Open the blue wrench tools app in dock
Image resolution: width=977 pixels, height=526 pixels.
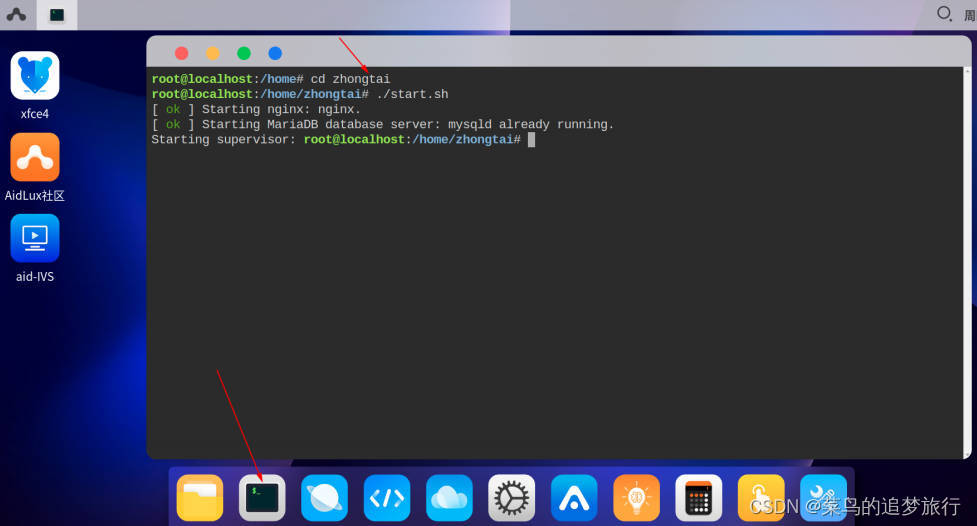click(x=823, y=498)
